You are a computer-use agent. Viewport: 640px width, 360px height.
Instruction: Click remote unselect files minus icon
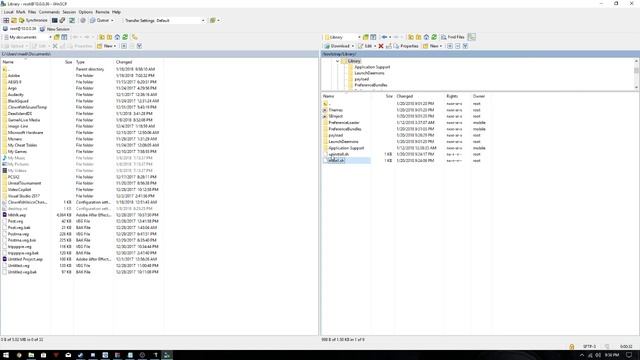[x=458, y=46]
